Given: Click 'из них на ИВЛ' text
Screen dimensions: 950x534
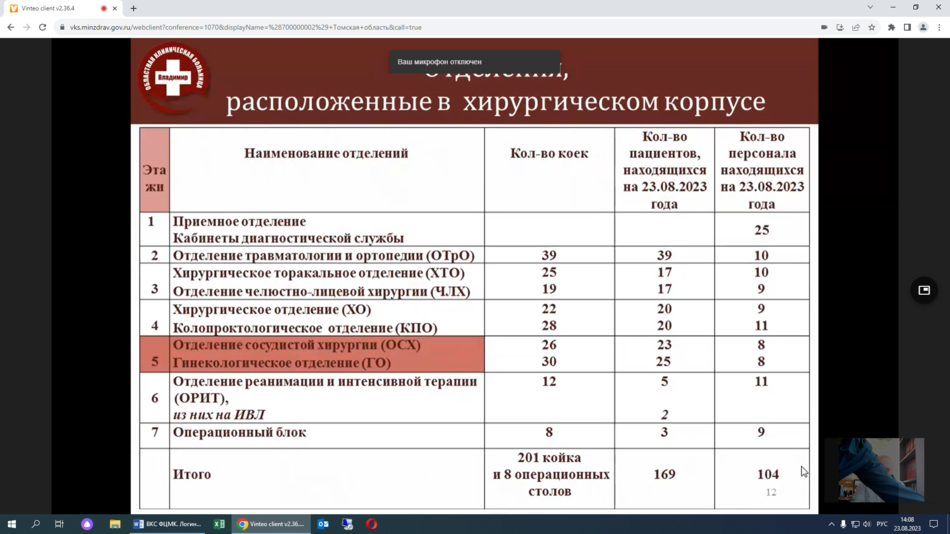Looking at the screenshot, I should click(x=219, y=415).
